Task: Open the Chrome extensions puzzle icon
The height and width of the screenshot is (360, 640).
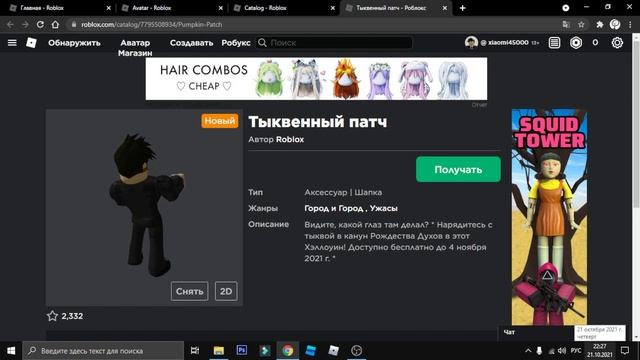Action: click(600, 24)
